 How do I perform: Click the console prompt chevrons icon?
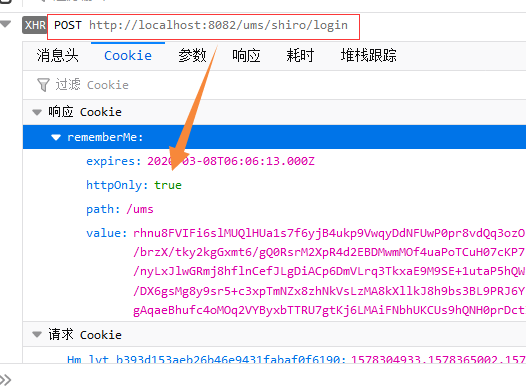pos(6,380)
